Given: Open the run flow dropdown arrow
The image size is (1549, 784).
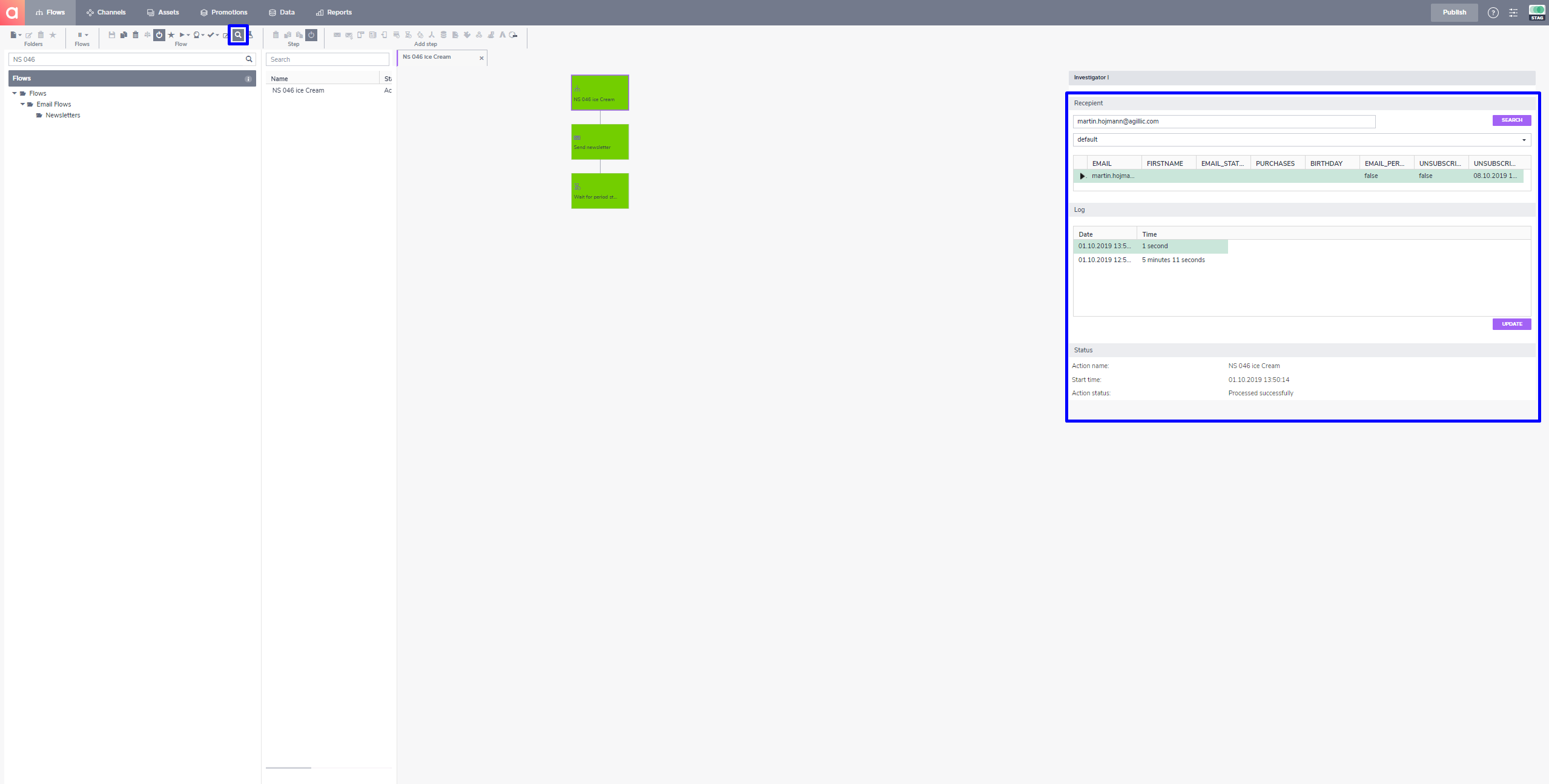Looking at the screenshot, I should tap(188, 35).
